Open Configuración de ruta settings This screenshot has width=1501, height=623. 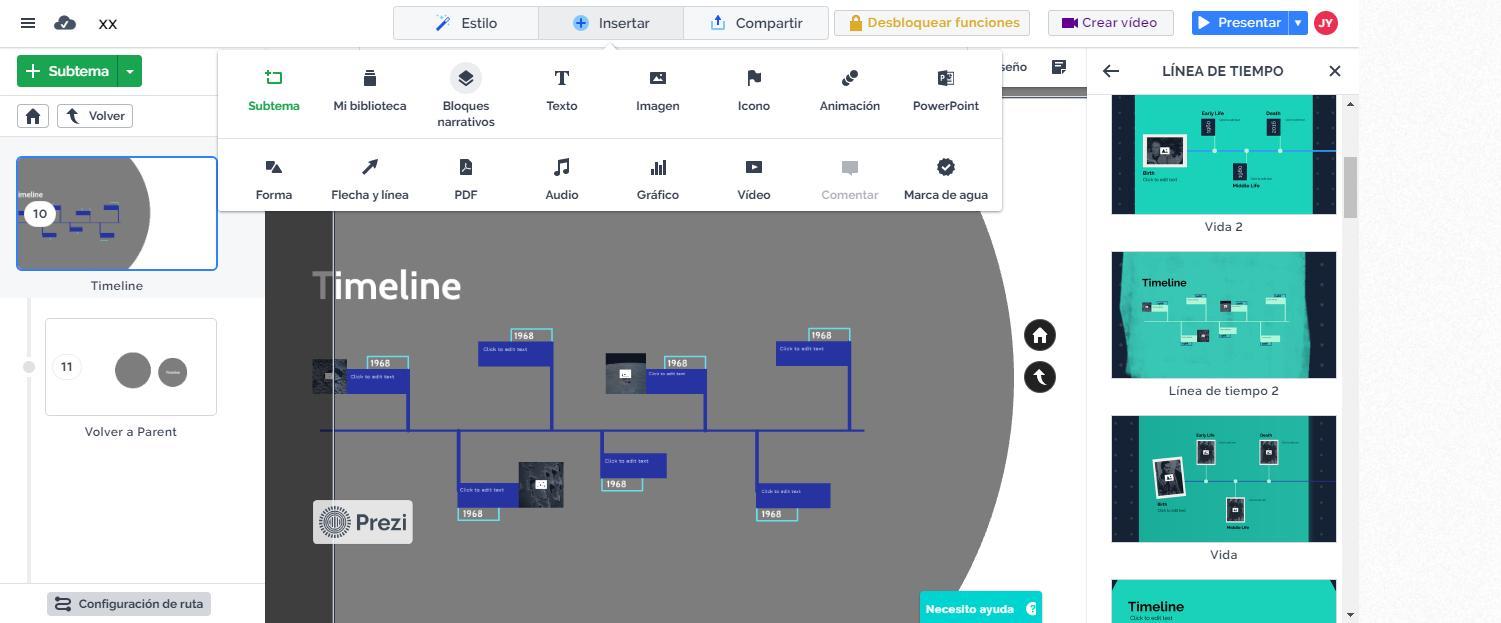(129, 604)
